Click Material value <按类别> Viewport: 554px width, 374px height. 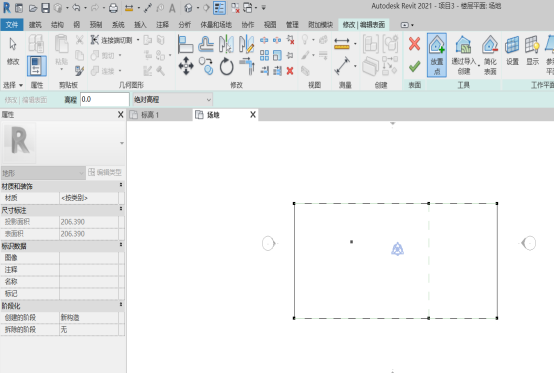89,198
